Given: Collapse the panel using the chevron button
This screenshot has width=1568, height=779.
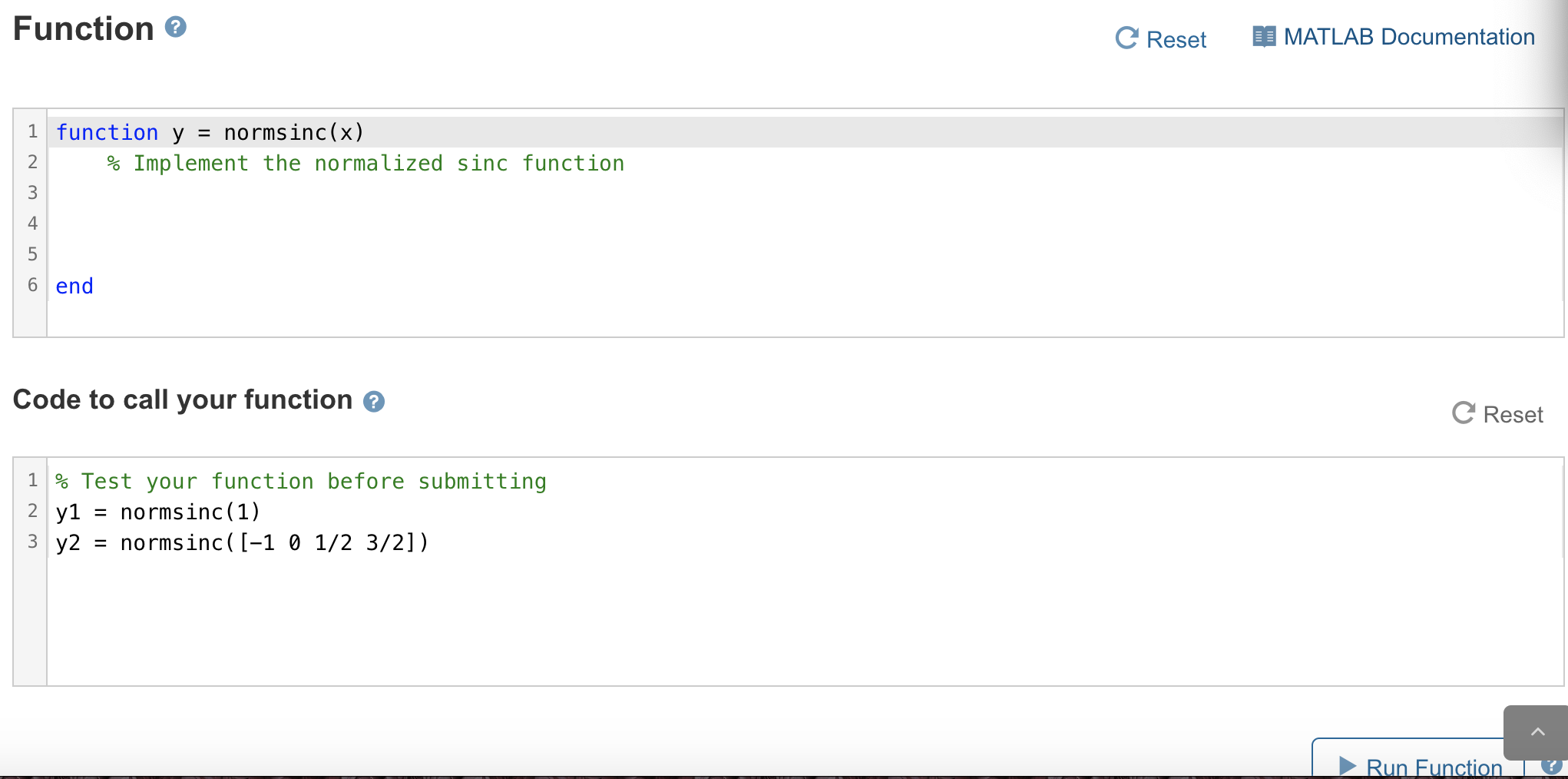Looking at the screenshot, I should [1537, 731].
